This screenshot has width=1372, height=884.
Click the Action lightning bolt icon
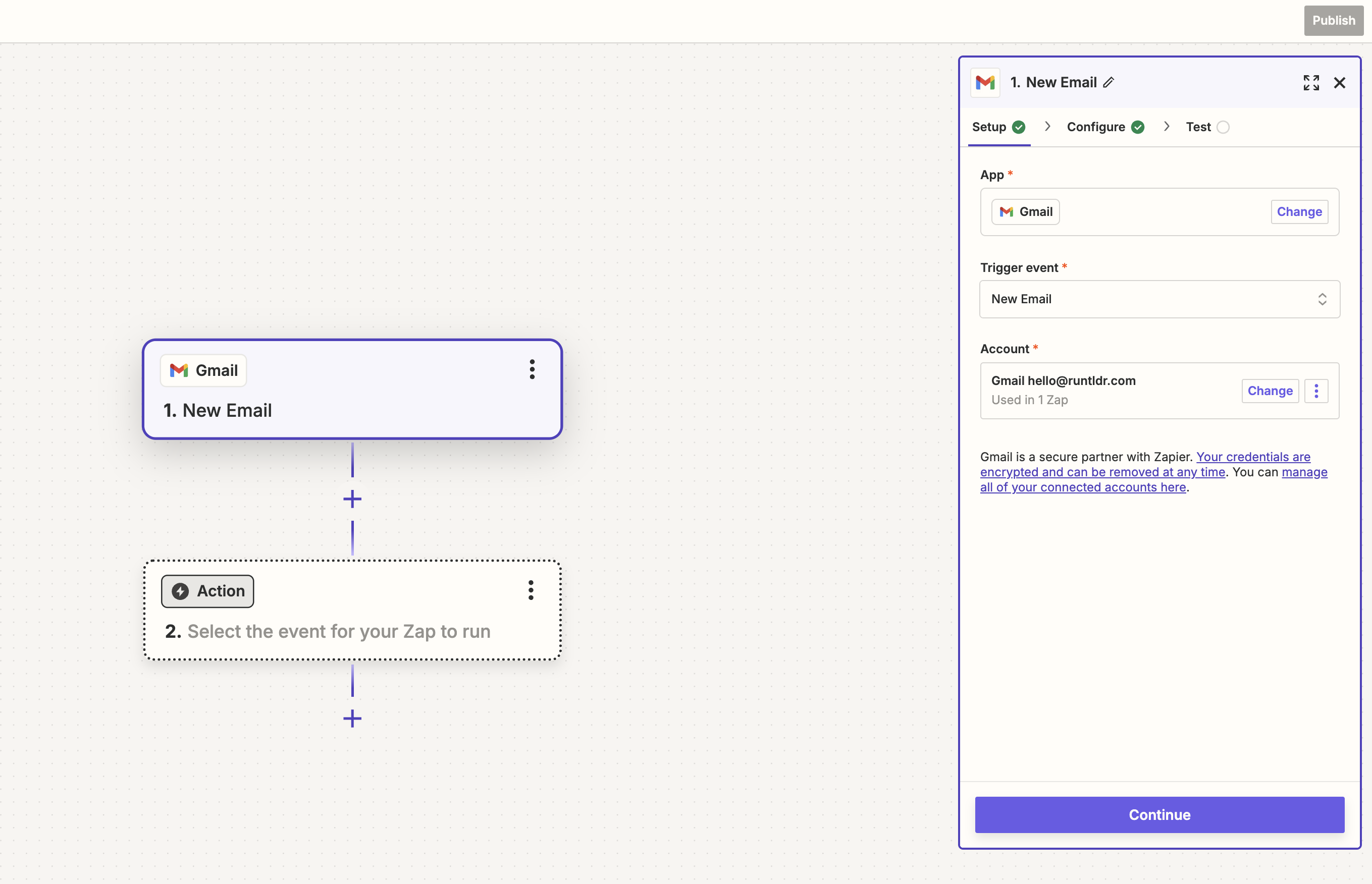180,590
